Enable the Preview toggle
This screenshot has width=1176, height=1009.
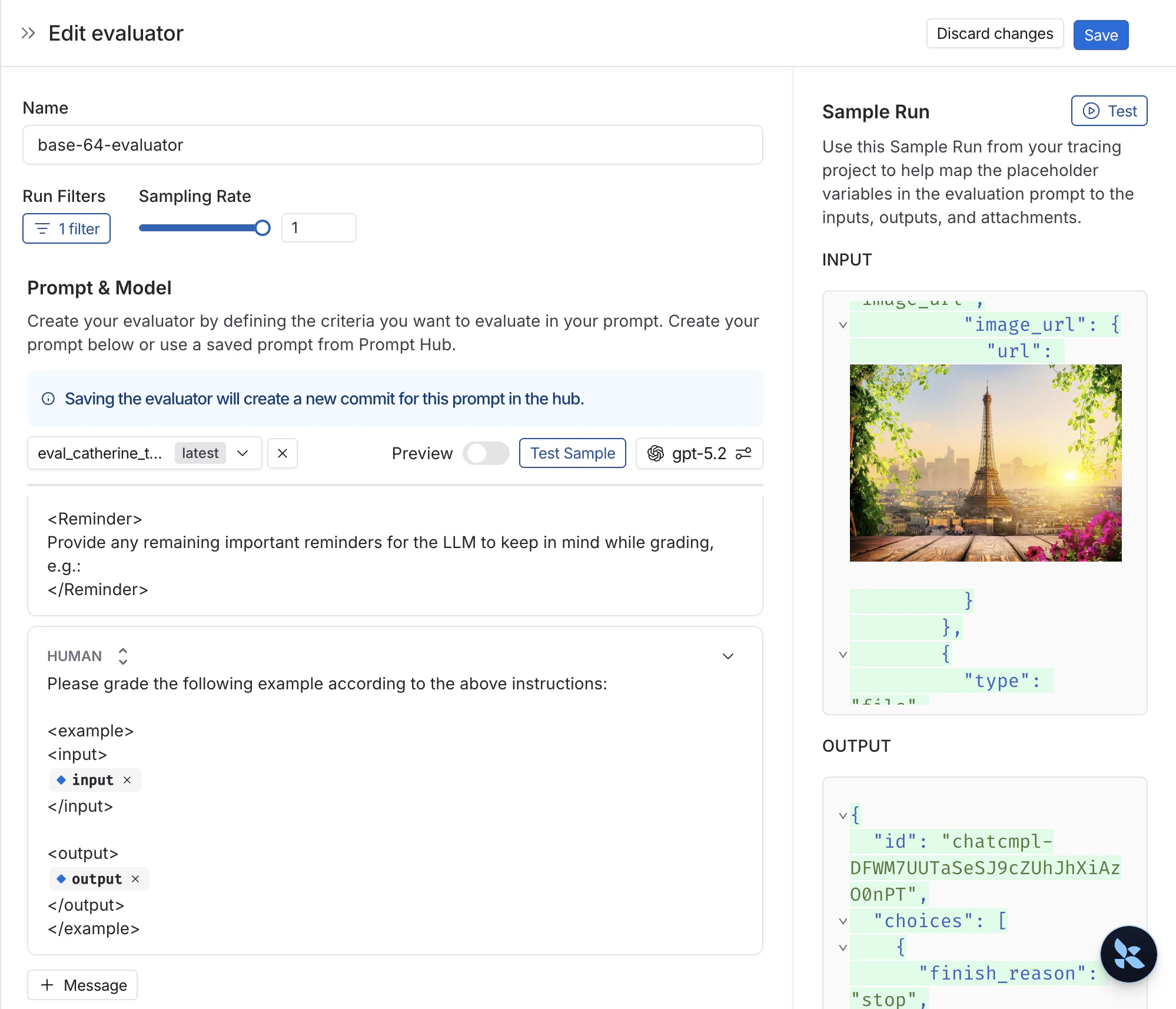[x=486, y=453]
